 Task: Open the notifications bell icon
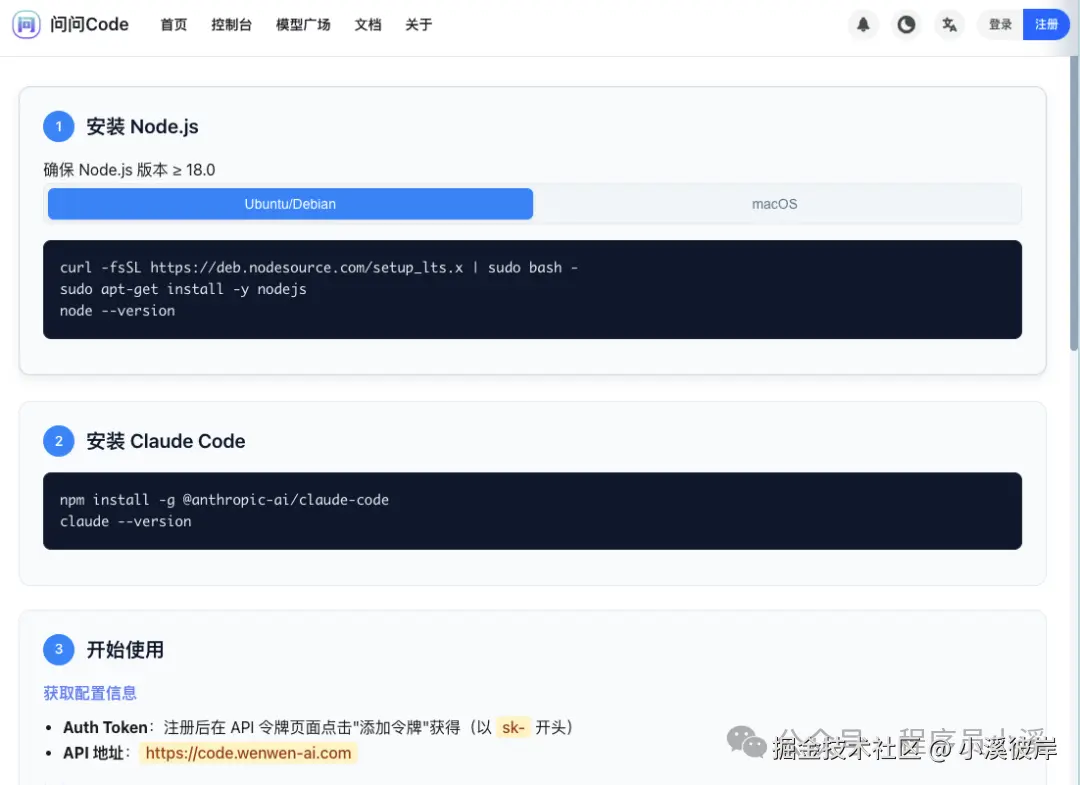pyautogui.click(x=862, y=24)
